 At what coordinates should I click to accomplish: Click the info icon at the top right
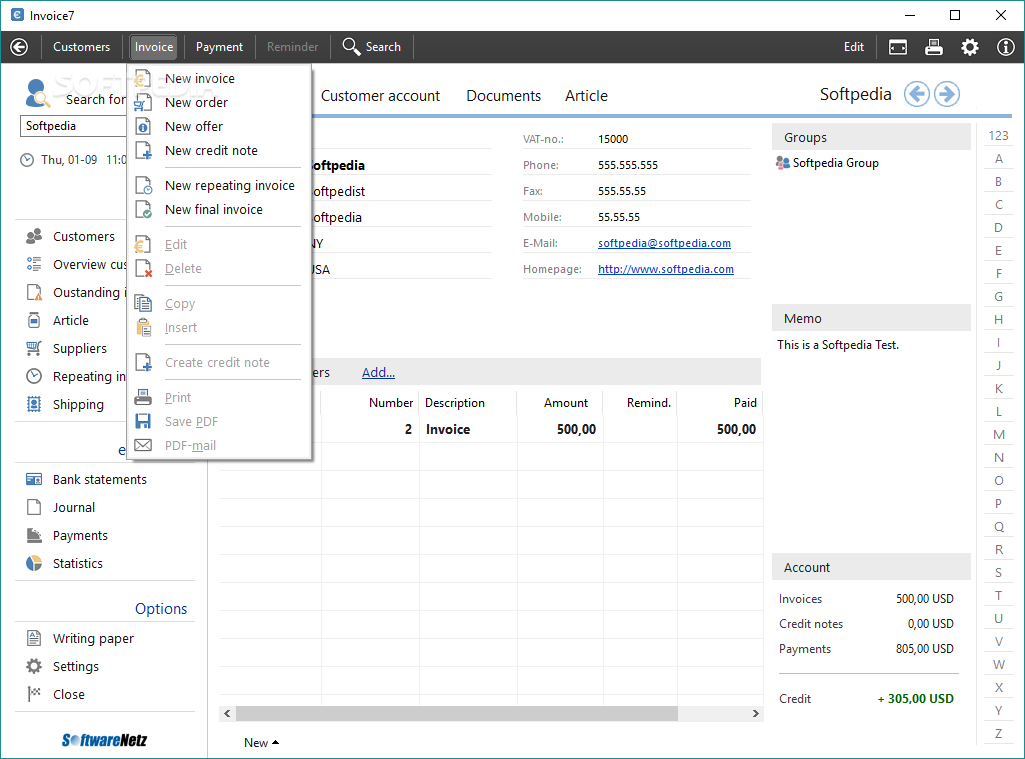click(1005, 47)
